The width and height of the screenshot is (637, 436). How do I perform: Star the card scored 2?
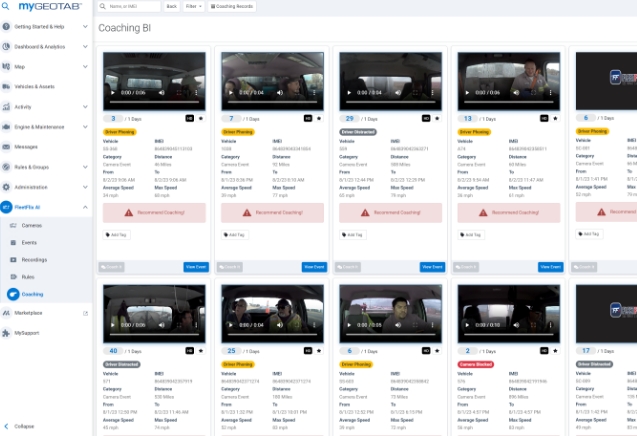(x=555, y=351)
